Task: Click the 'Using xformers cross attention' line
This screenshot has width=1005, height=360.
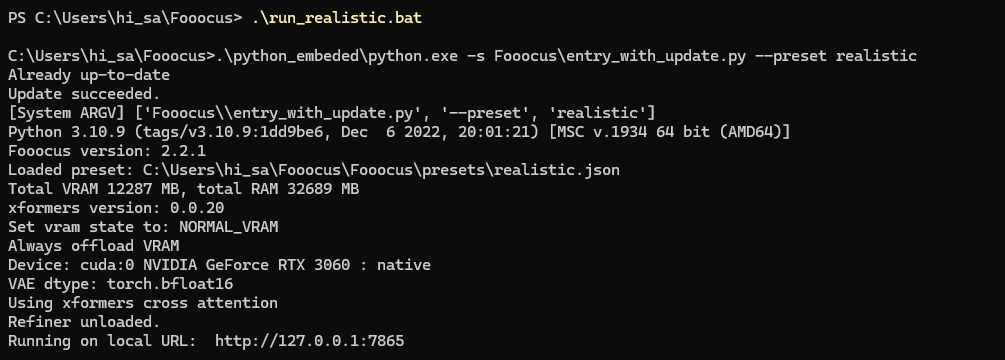Action: tap(143, 303)
